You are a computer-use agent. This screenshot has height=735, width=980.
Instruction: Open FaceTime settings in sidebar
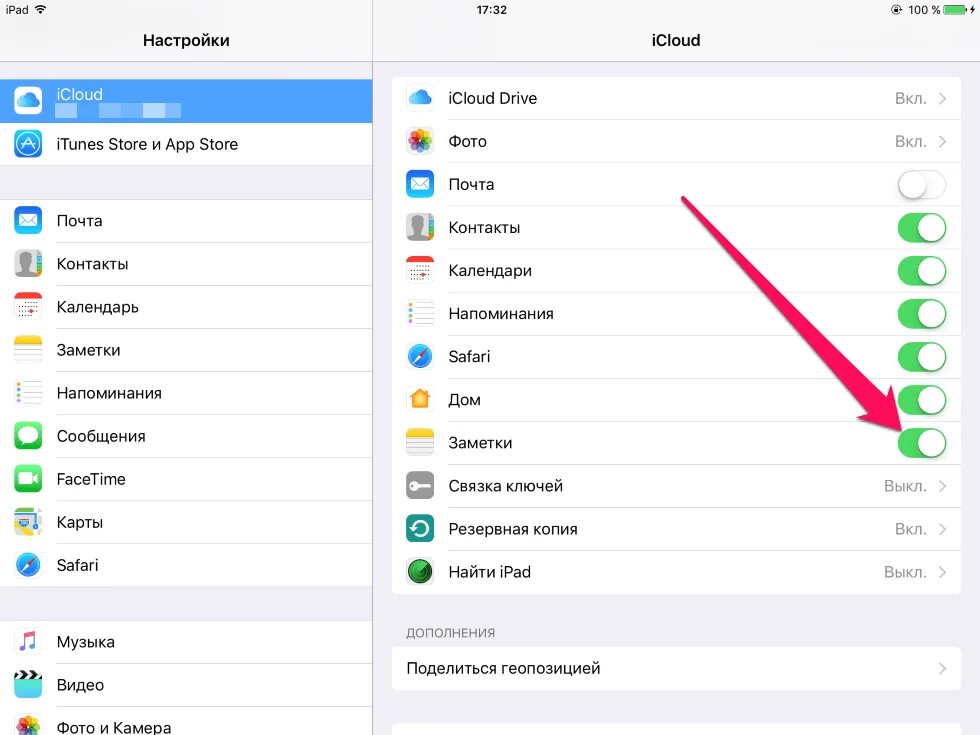click(186, 479)
